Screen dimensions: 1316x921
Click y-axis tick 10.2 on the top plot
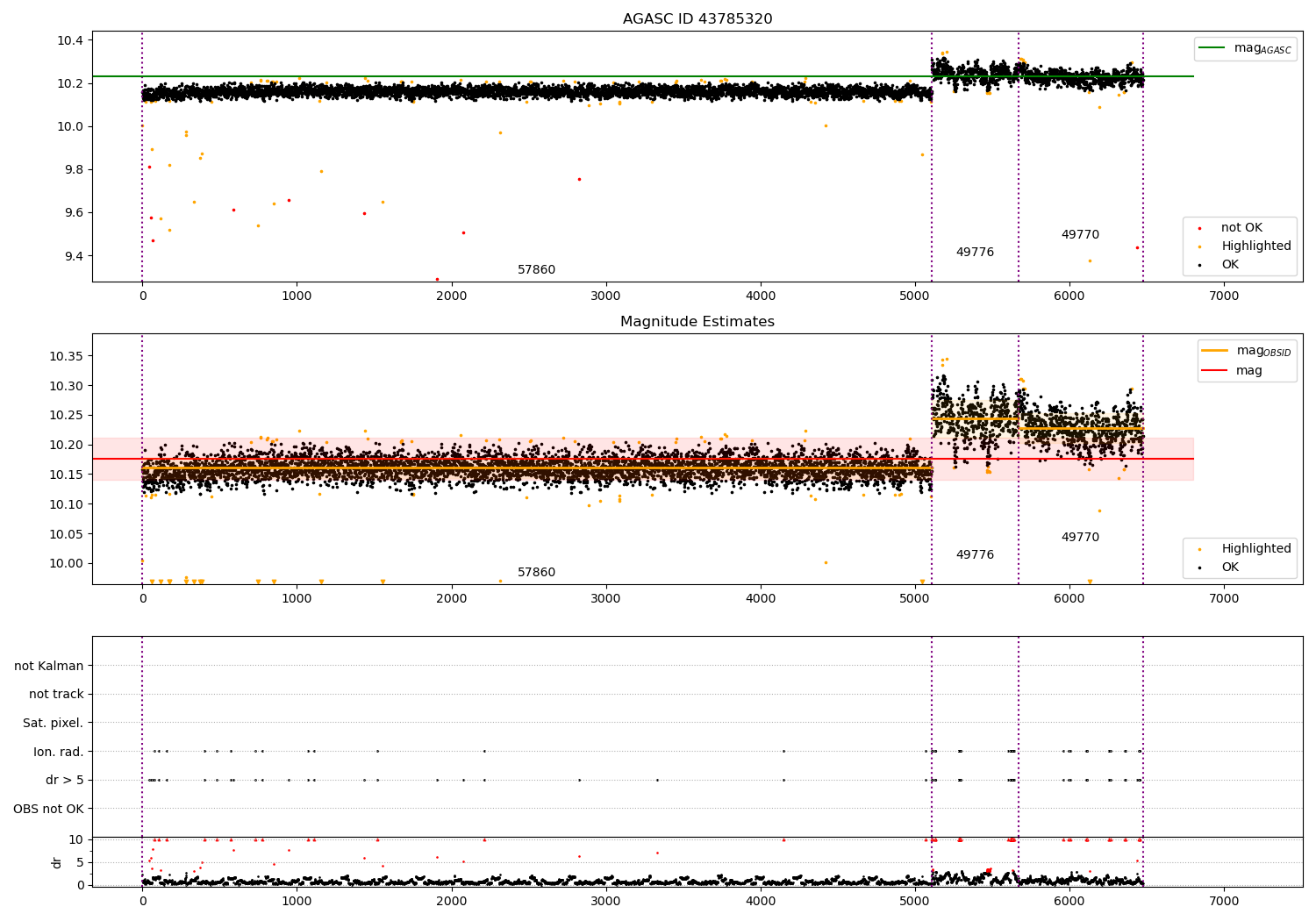tap(70, 84)
